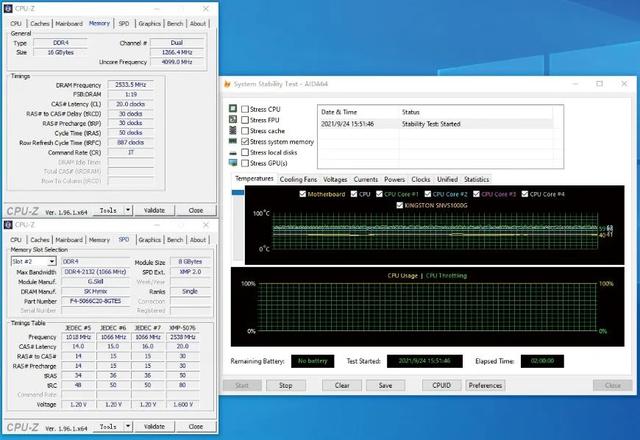Select the Temperatures tab
This screenshot has width=640, height=440.
(x=254, y=178)
